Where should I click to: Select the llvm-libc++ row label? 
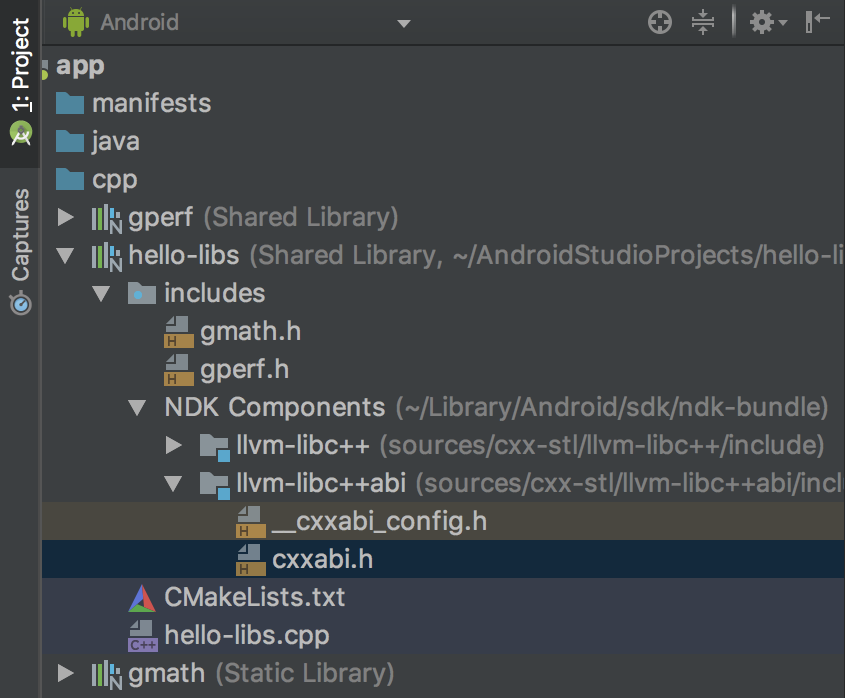pyautogui.click(x=303, y=445)
